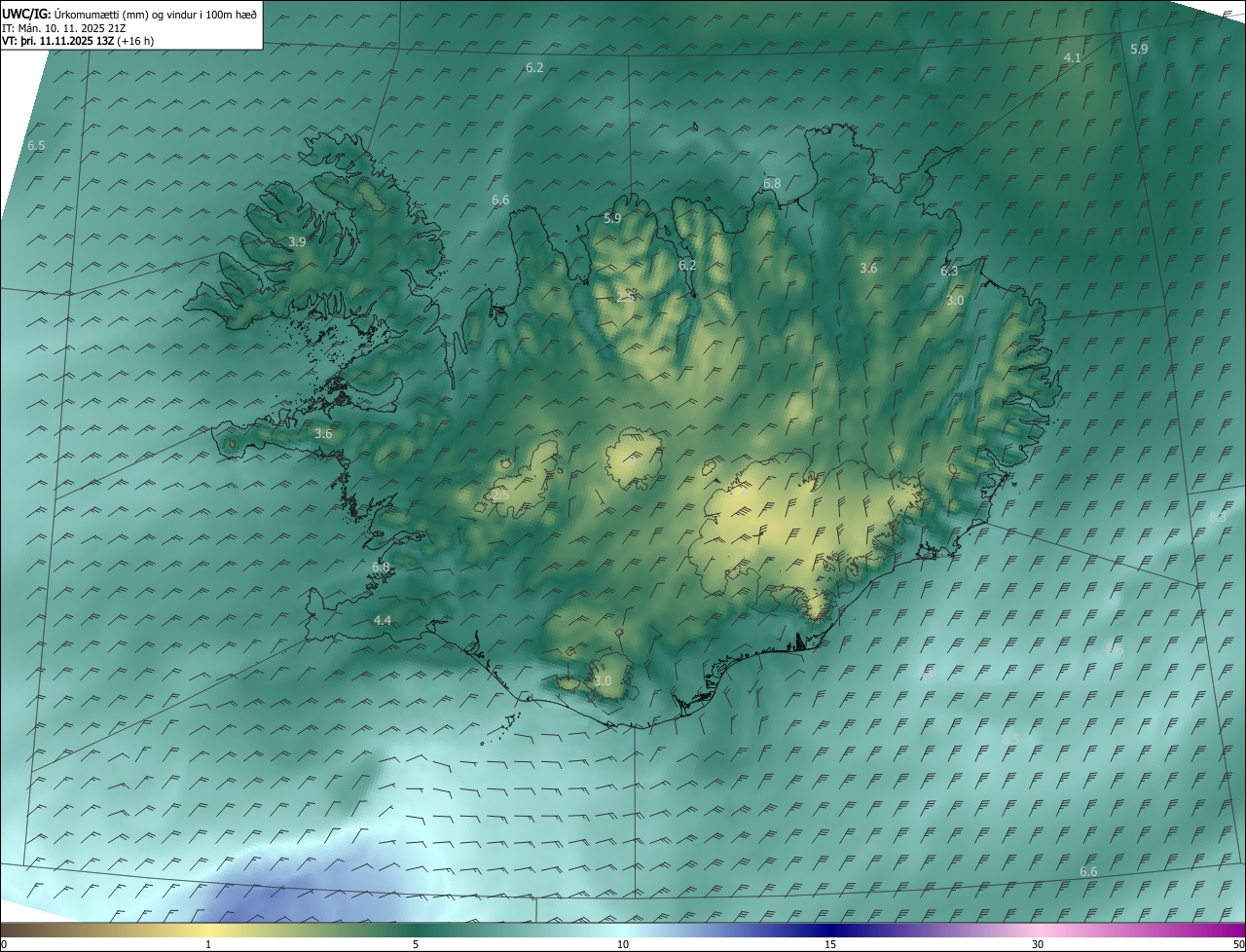The height and width of the screenshot is (952, 1246).
Task: Click the 'VT: þri. 11.11.2025 13Z' line
Action: (78, 41)
